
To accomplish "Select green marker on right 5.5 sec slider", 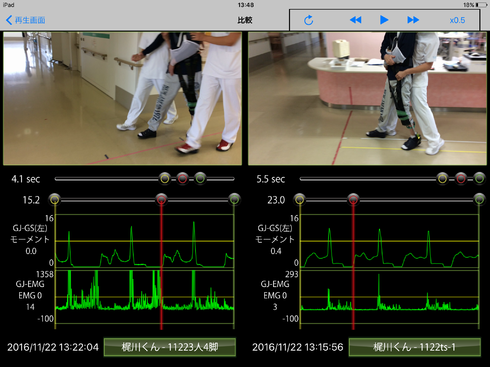I will tap(479, 179).
